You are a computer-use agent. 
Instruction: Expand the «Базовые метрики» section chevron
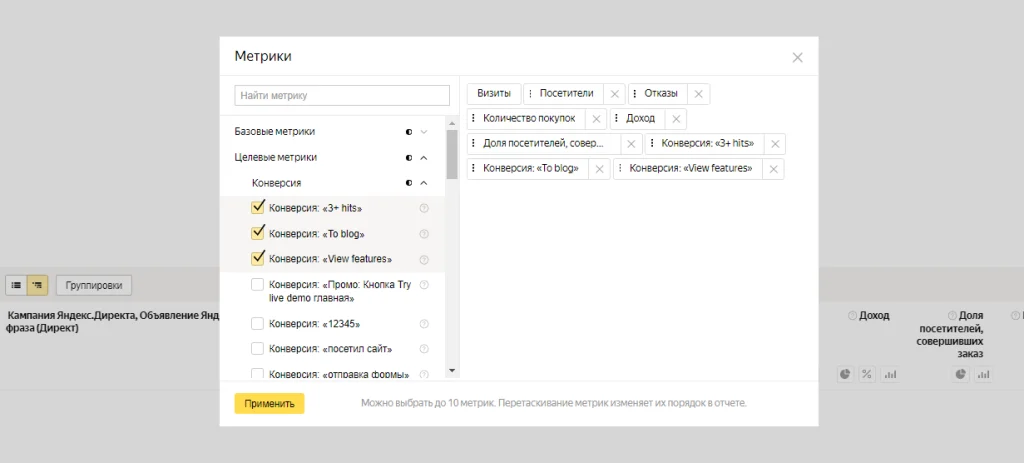424,132
